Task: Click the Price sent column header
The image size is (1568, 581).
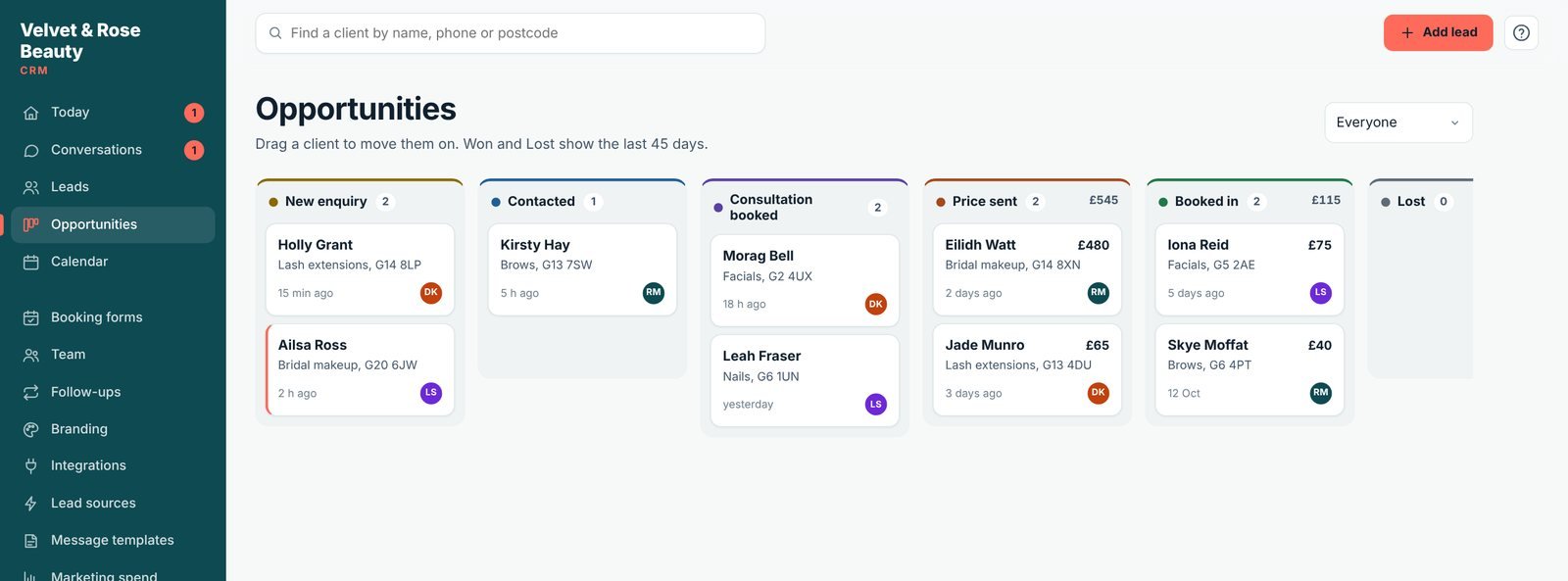Action: (1027, 201)
